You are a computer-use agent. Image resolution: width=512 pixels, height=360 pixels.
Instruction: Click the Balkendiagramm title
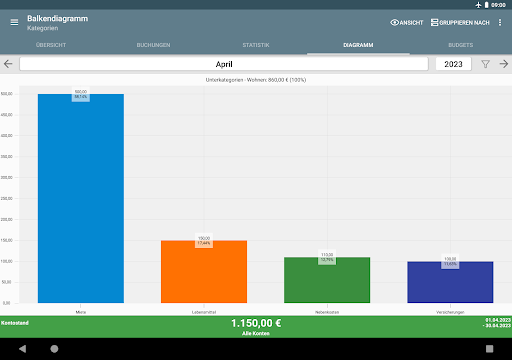58,19
